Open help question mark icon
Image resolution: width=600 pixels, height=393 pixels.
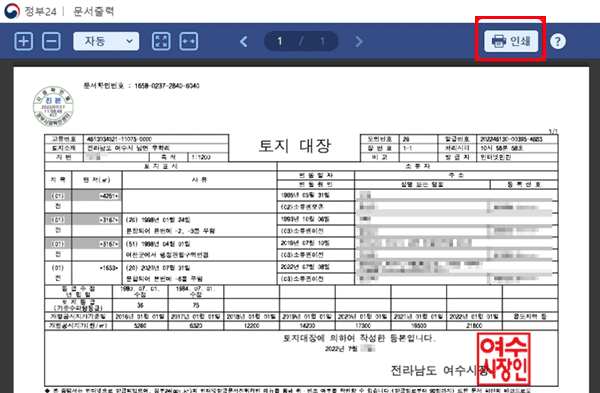tap(558, 41)
